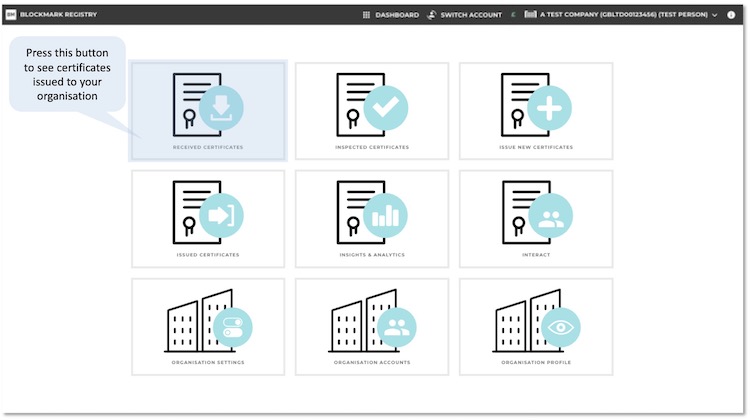Open the Received Certificates tile
Screen dimensions: 750x420
[x=208, y=110]
